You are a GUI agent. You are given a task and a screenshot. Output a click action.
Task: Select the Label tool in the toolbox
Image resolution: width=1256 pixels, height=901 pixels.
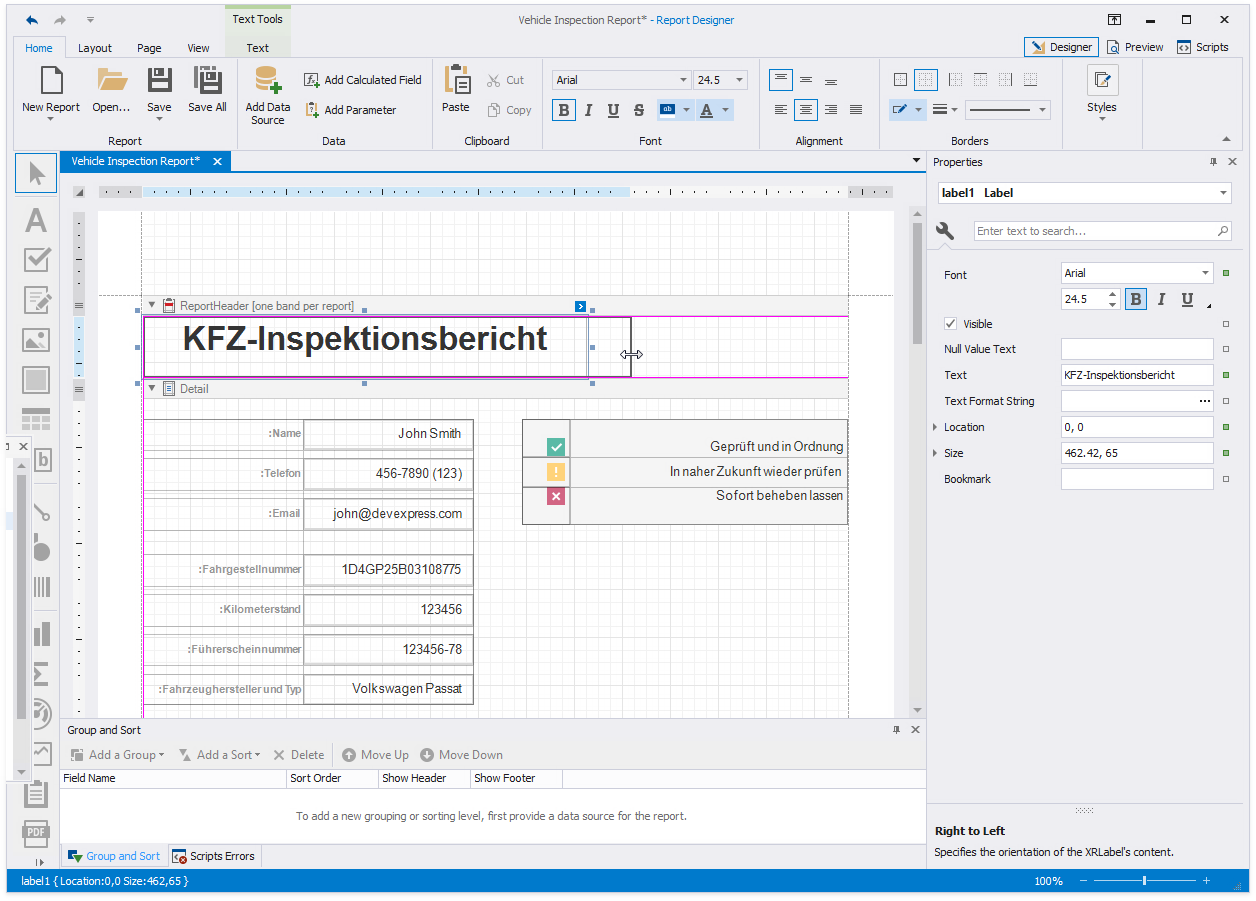tap(36, 219)
